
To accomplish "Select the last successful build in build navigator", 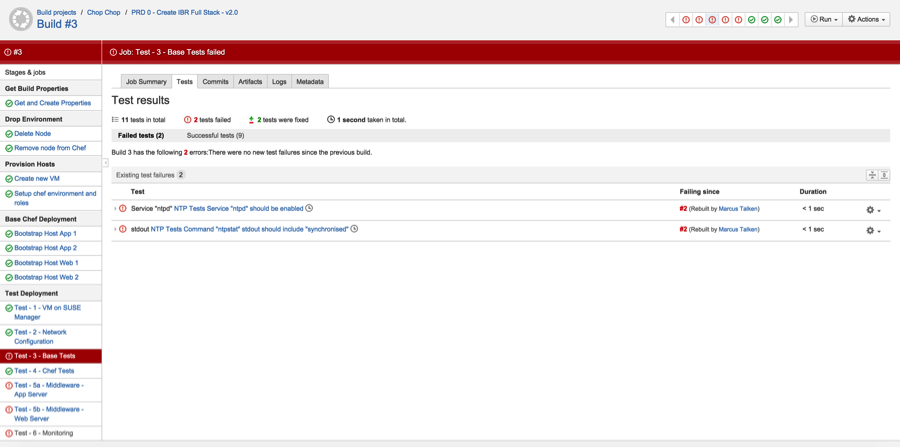I will tap(778, 19).
